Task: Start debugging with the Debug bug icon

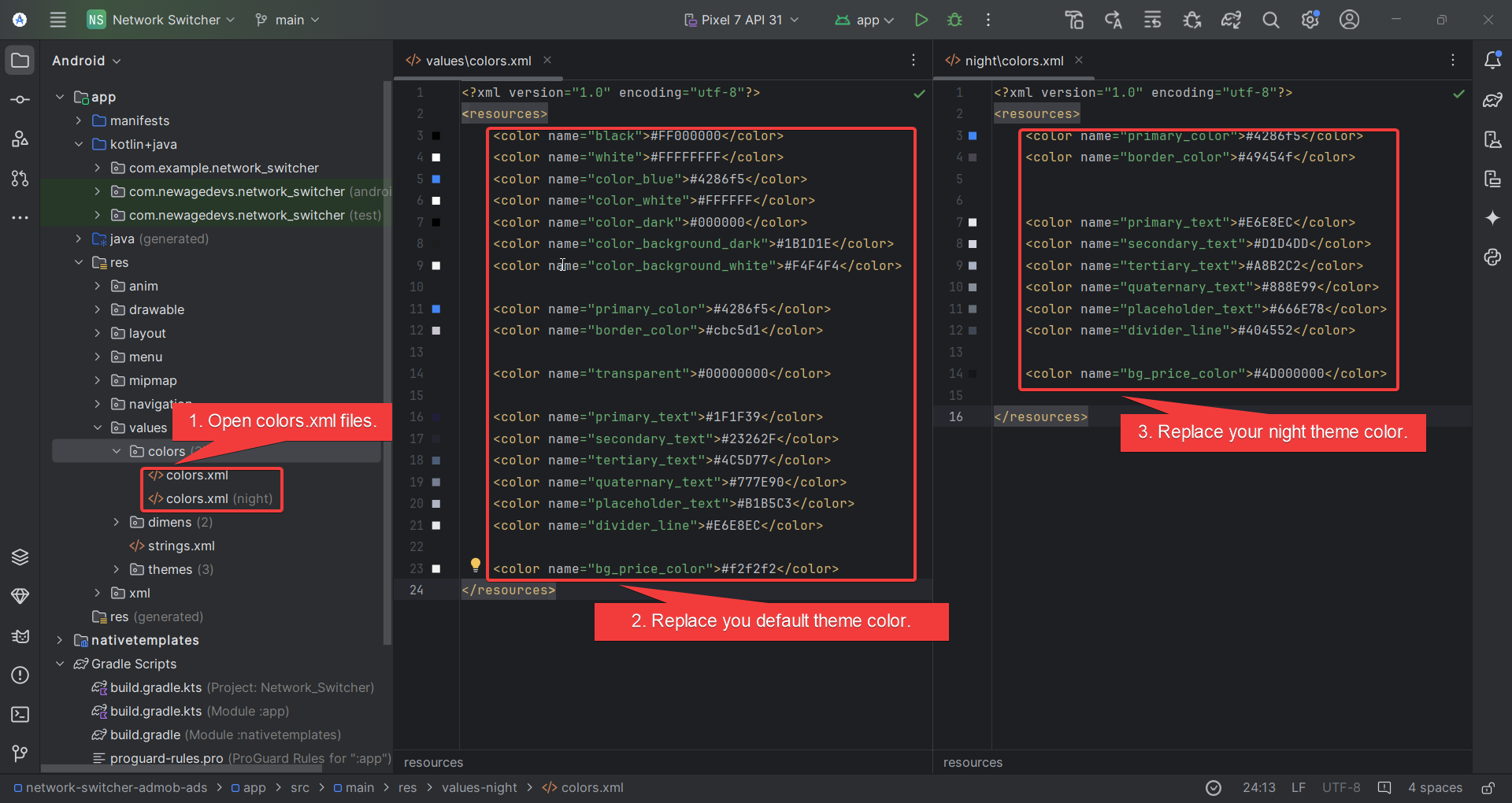Action: click(954, 20)
